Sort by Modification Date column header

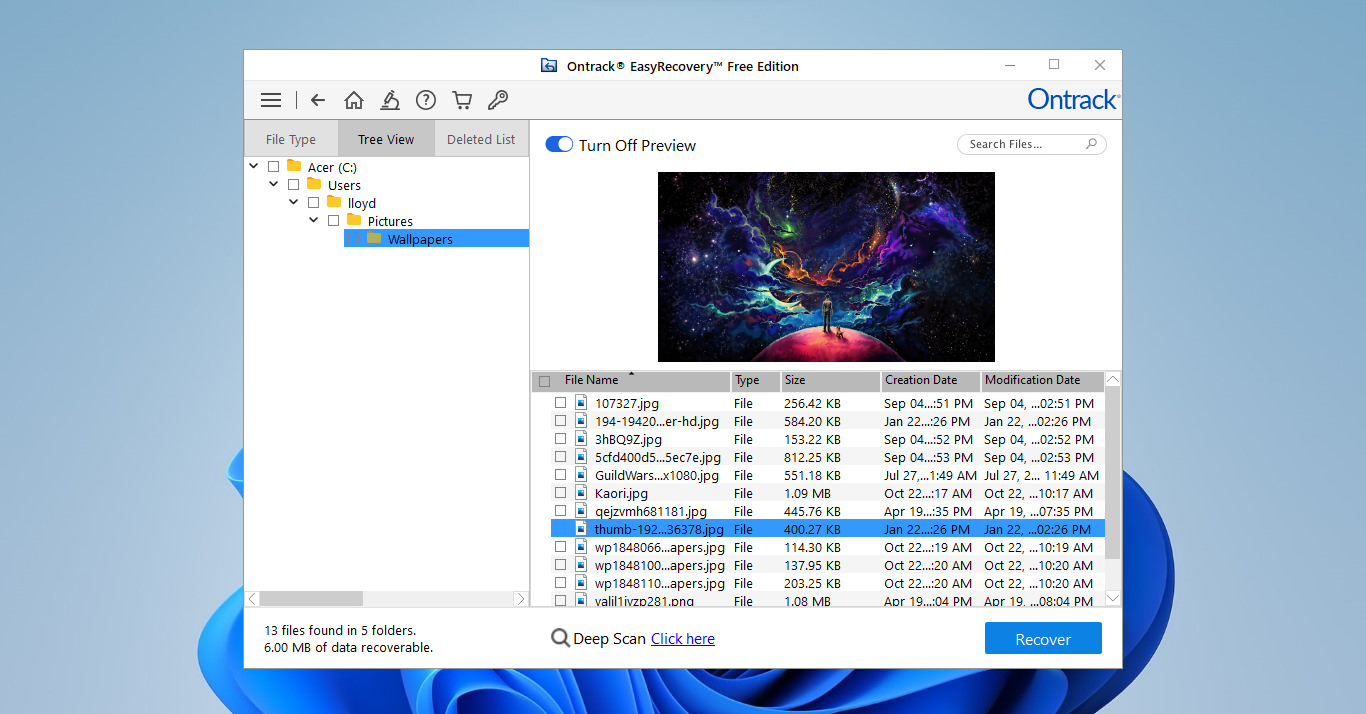point(1042,381)
